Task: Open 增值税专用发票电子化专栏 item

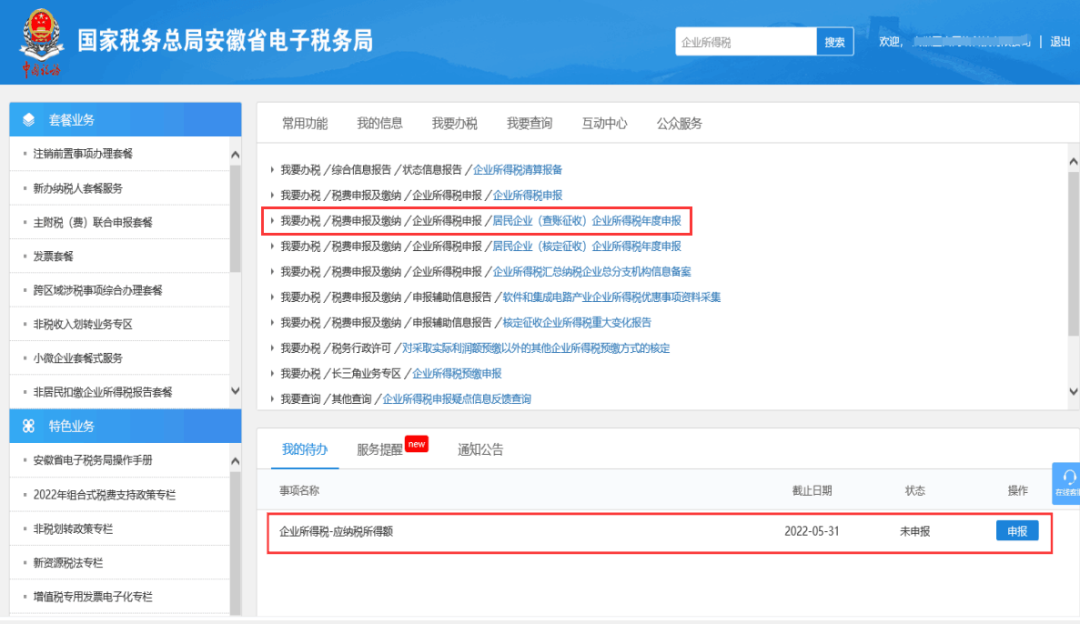Action: point(93,596)
